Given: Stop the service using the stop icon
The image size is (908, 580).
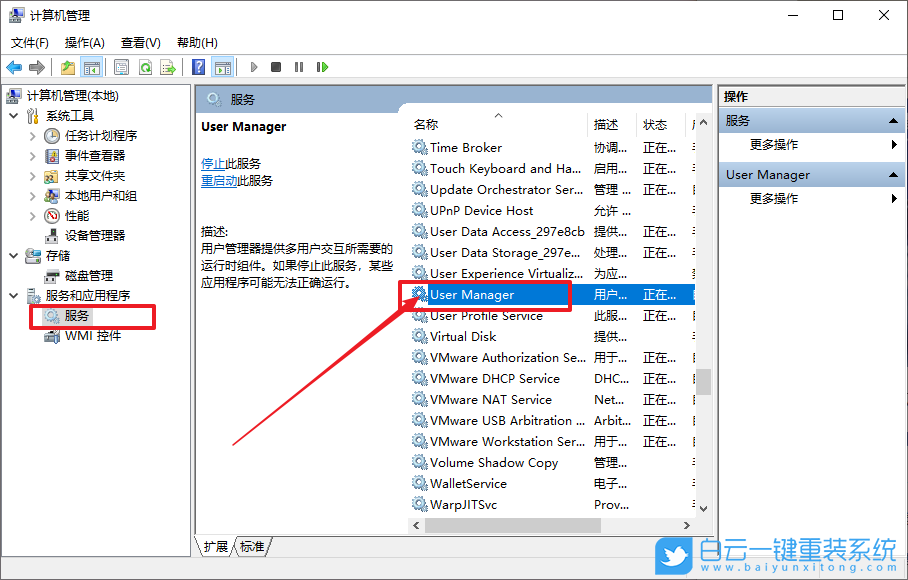Looking at the screenshot, I should pyautogui.click(x=277, y=67).
